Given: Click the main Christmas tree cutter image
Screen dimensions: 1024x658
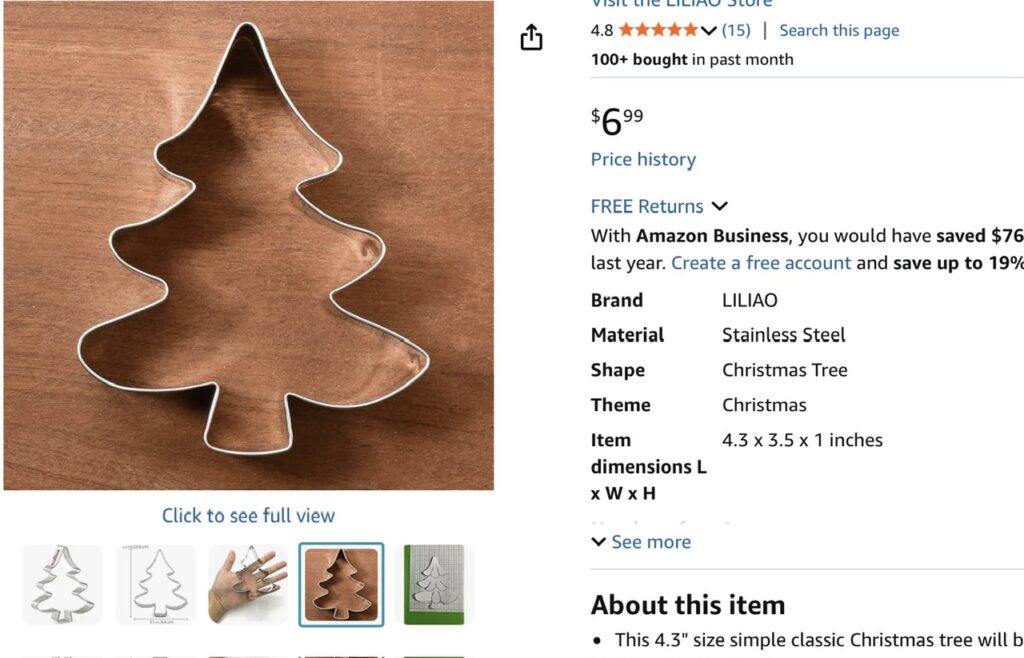Looking at the screenshot, I should click(248, 245).
